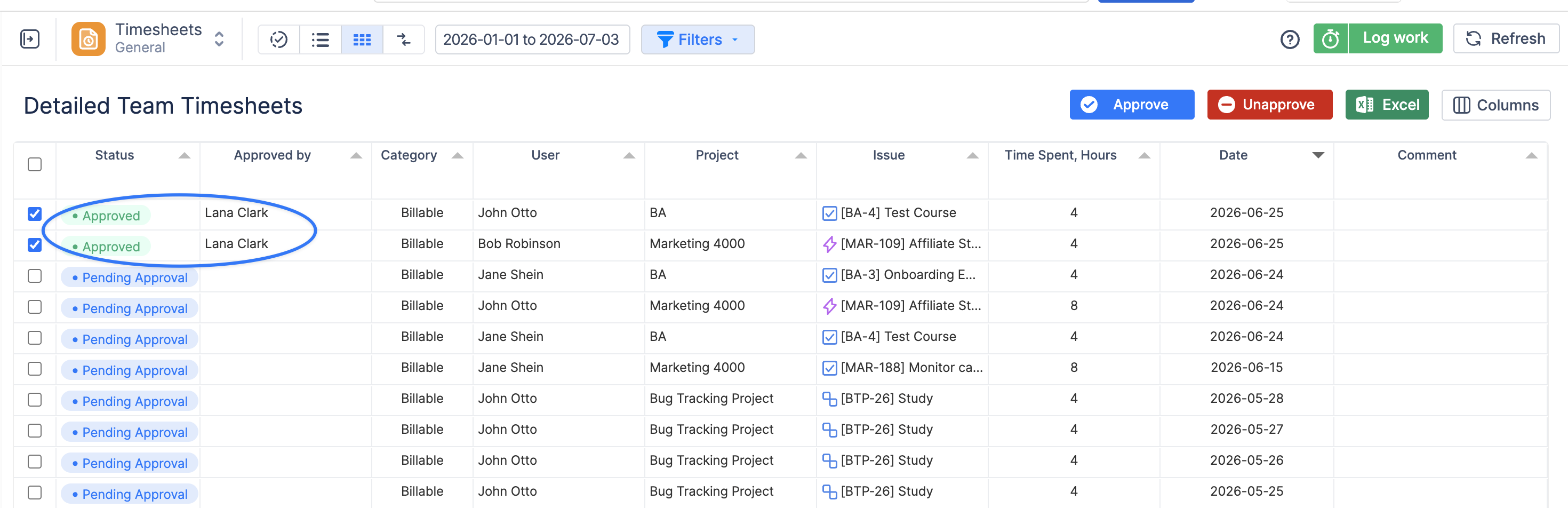Check Jane Shein's BA-4 Test Course row

pyautogui.click(x=35, y=337)
